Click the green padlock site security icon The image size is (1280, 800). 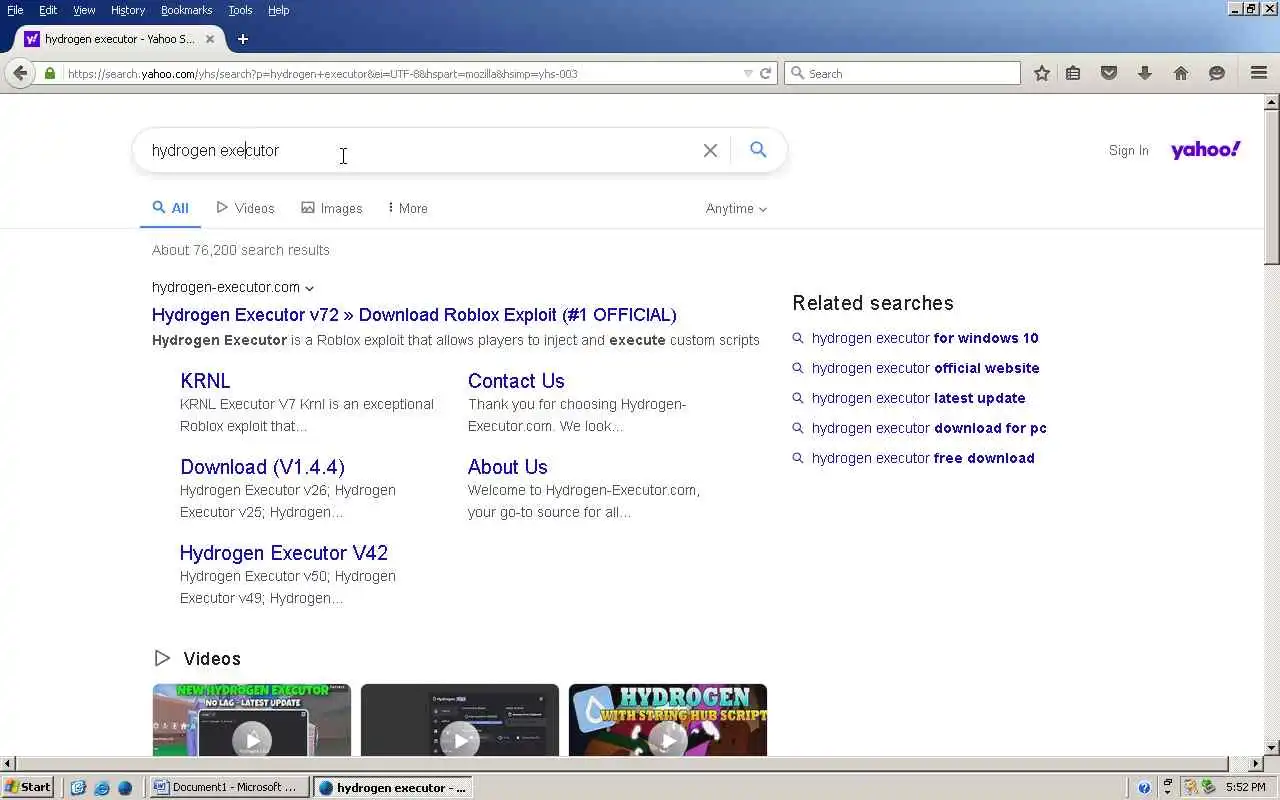coord(50,73)
